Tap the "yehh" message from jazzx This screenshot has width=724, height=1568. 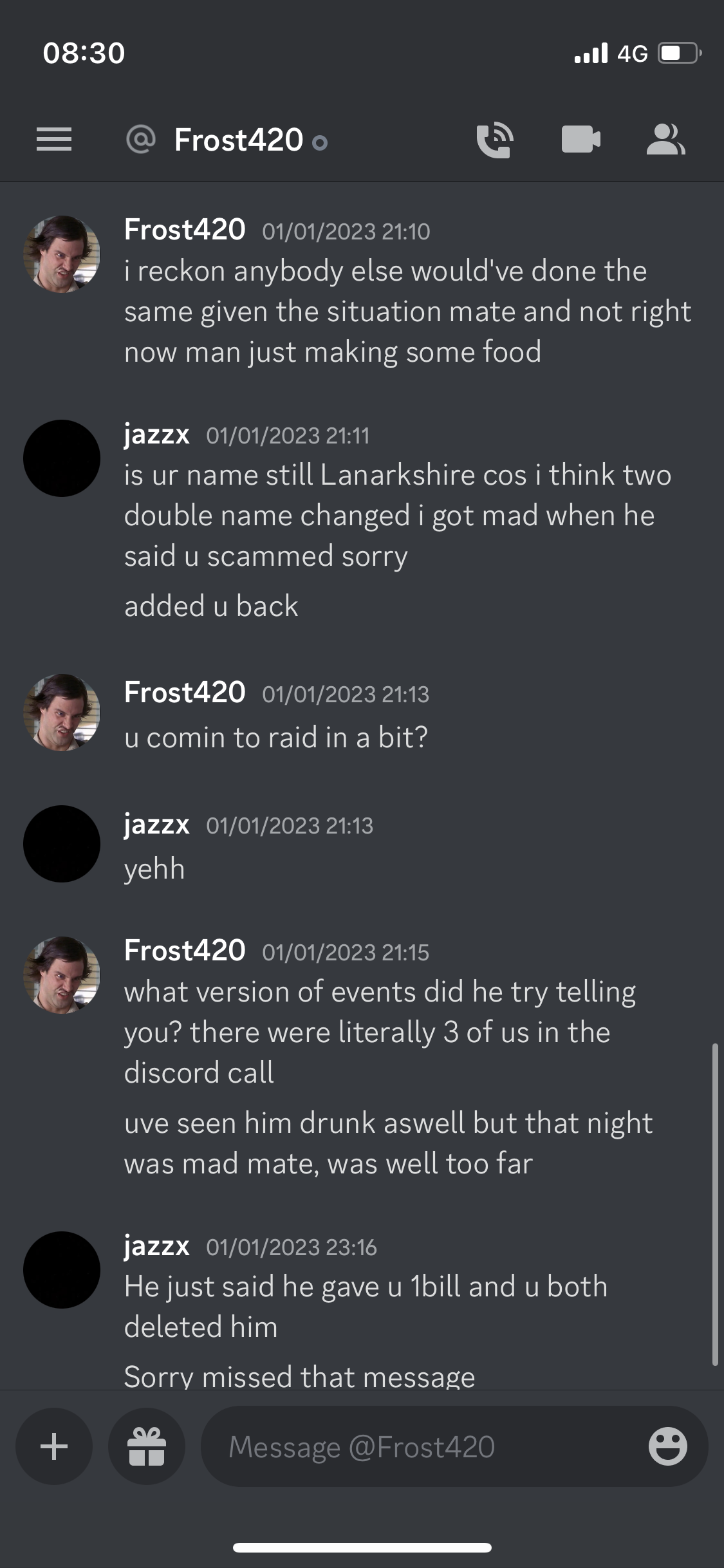click(x=154, y=870)
